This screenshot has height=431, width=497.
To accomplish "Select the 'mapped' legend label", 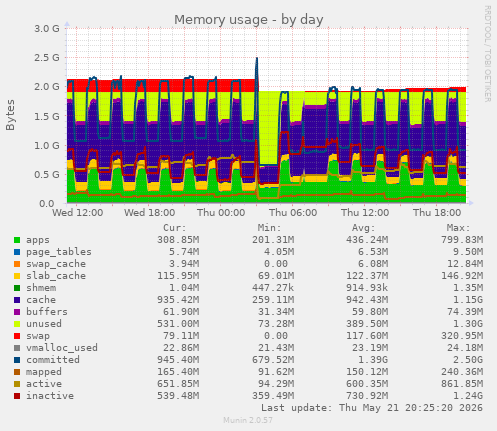I will coord(44,372).
